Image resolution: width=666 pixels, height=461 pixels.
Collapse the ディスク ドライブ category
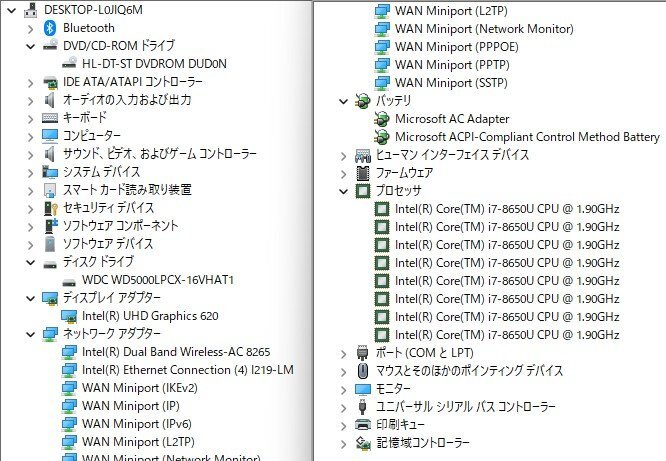(x=31, y=262)
